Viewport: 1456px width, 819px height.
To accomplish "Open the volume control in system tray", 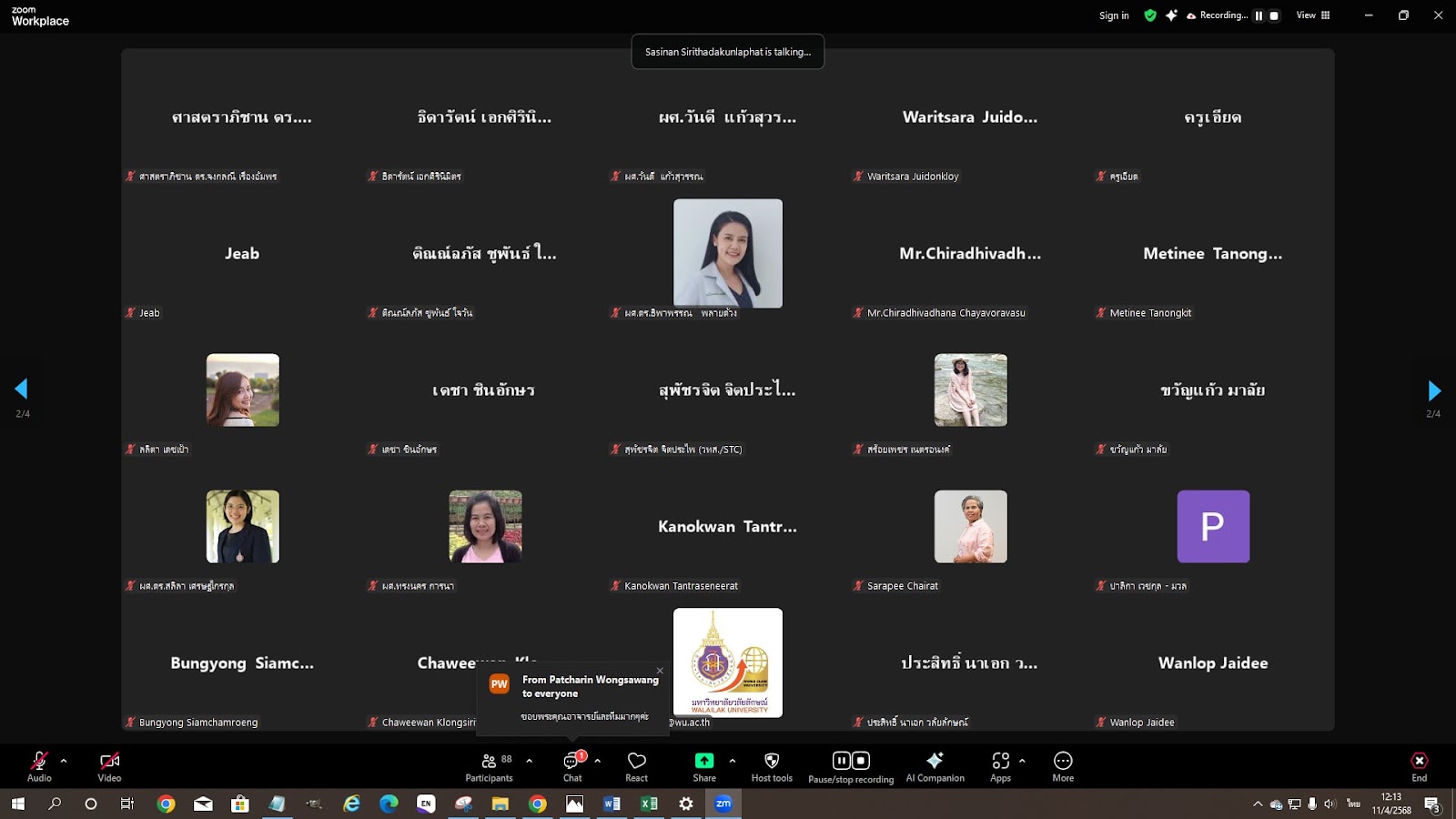I will [x=1330, y=804].
